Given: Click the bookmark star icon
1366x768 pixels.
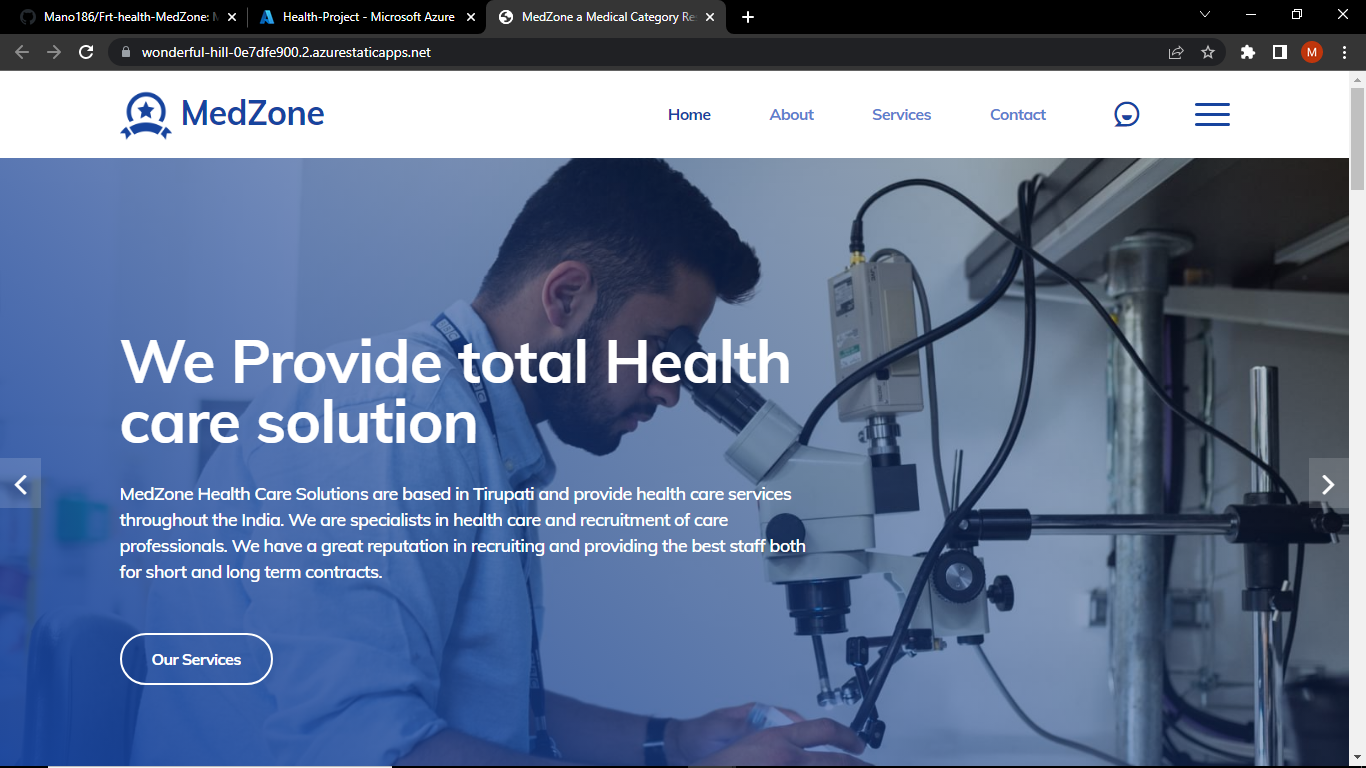Looking at the screenshot, I should 1209,52.
